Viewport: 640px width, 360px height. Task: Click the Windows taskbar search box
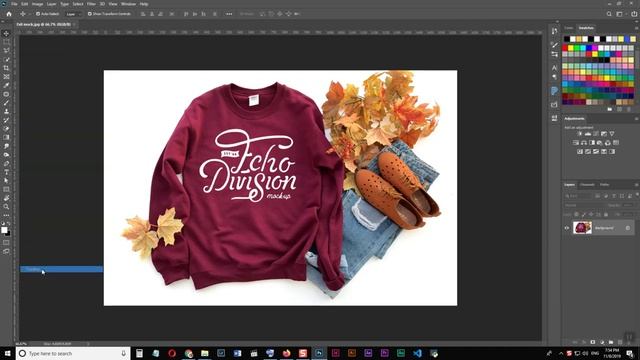[x=73, y=353]
